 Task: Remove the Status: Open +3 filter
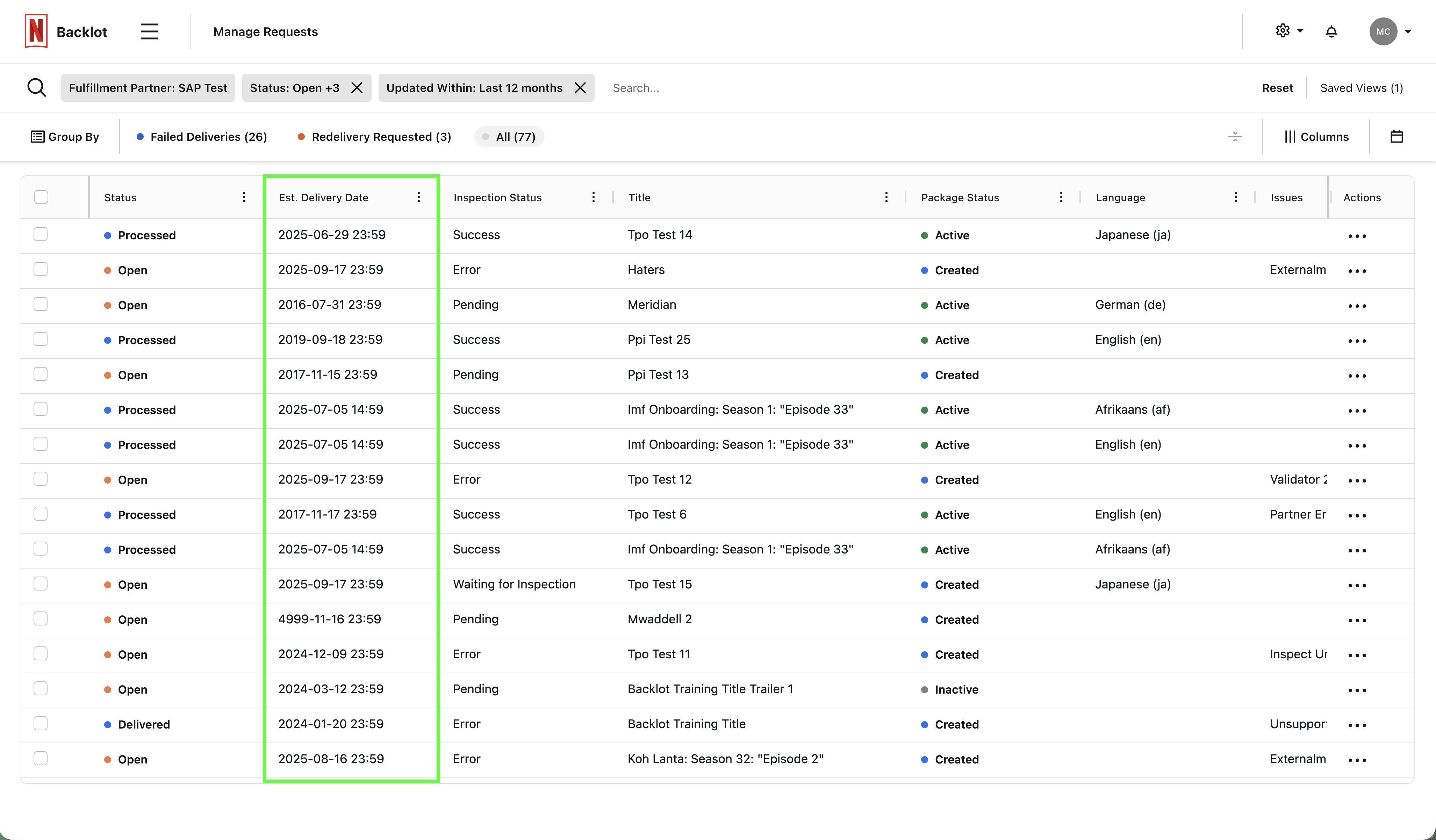tap(357, 88)
